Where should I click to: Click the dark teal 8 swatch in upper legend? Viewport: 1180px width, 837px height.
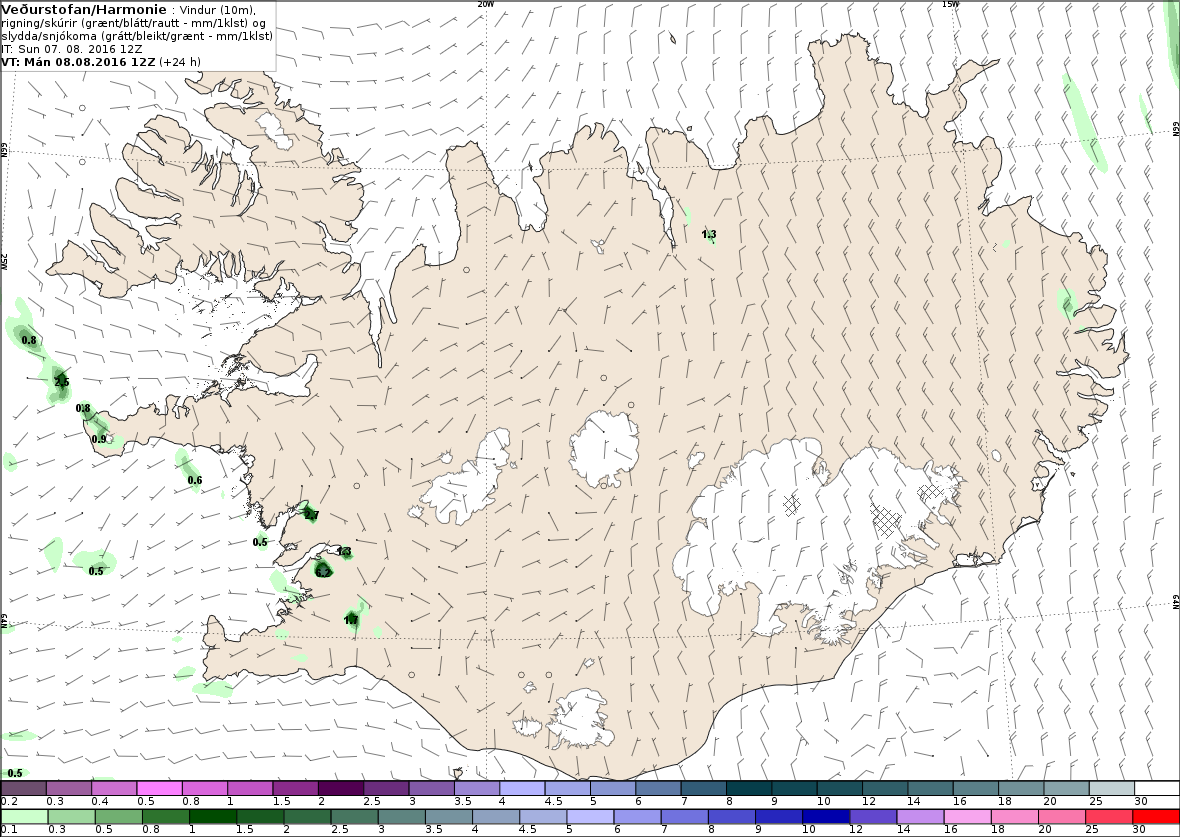[749, 788]
